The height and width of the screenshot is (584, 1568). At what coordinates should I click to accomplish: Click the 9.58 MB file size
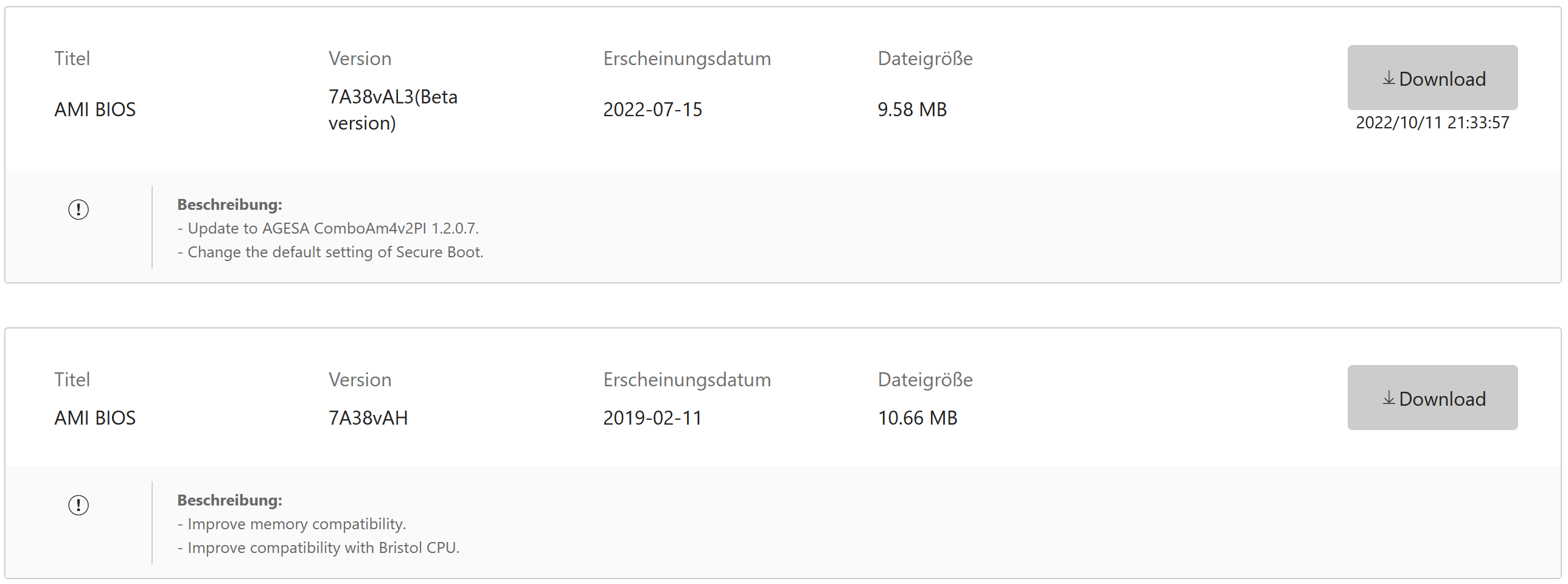[912, 109]
